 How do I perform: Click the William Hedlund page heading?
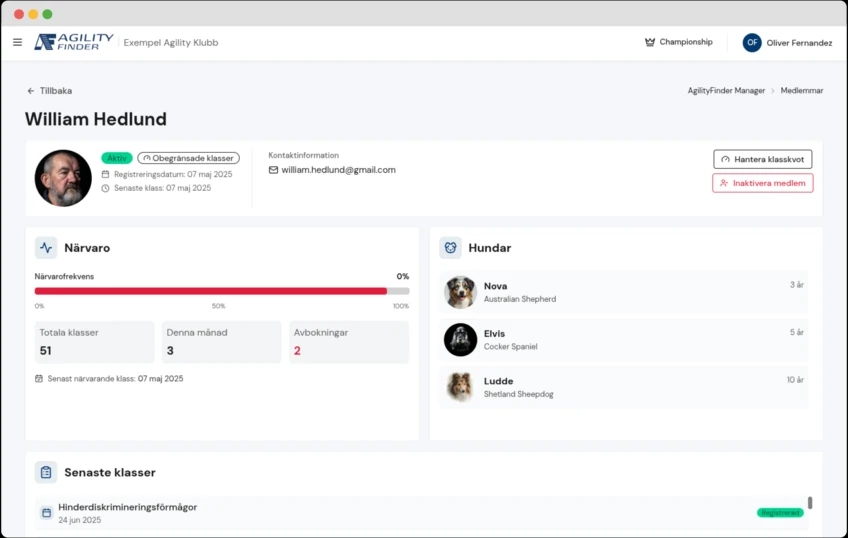click(96, 119)
